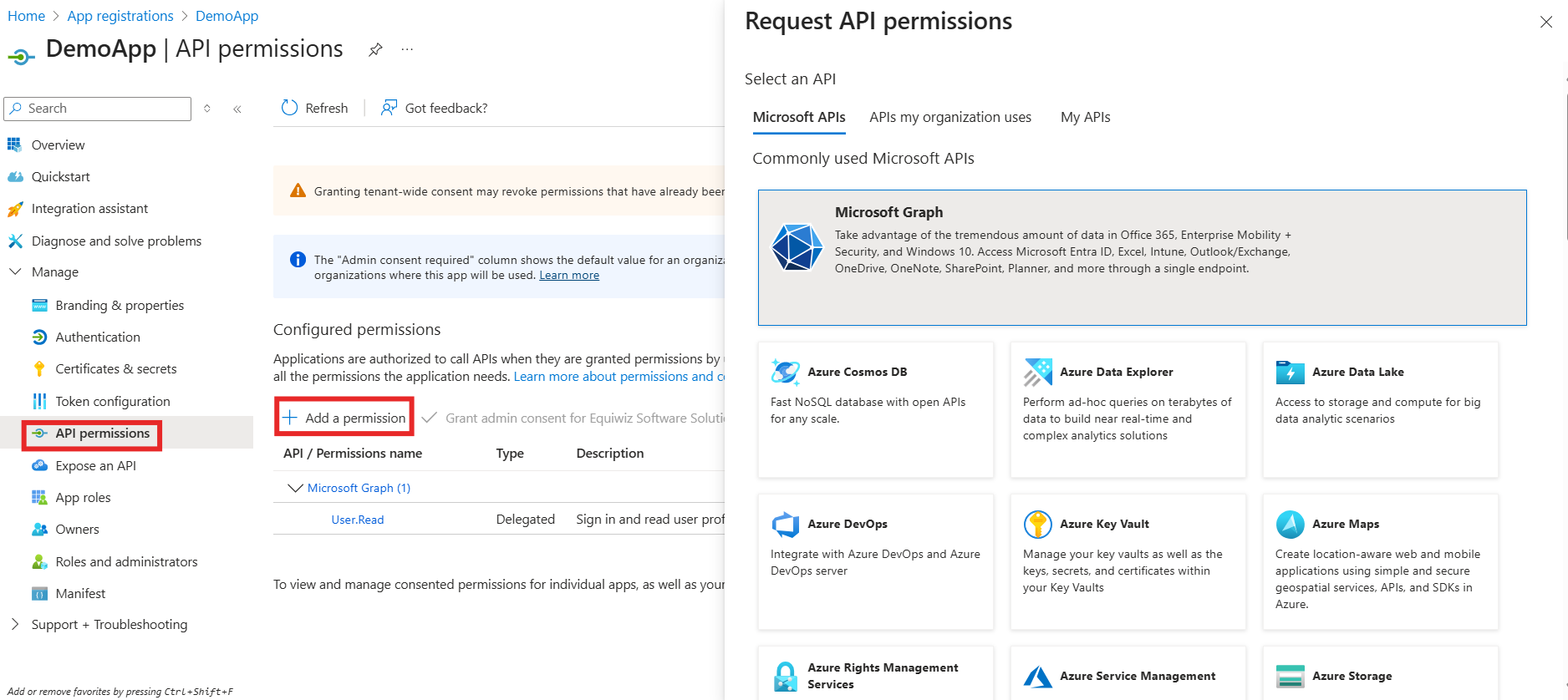The image size is (1568, 700).
Task: Click the Description column header
Action: pos(610,454)
